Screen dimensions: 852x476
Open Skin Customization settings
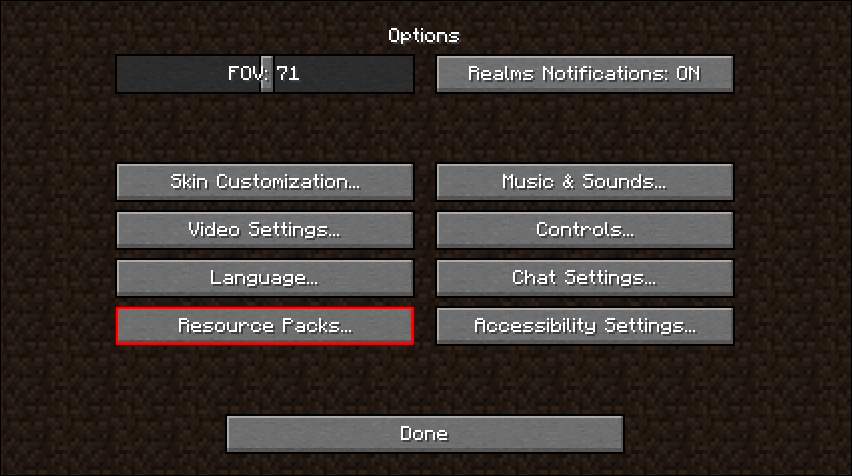click(265, 182)
